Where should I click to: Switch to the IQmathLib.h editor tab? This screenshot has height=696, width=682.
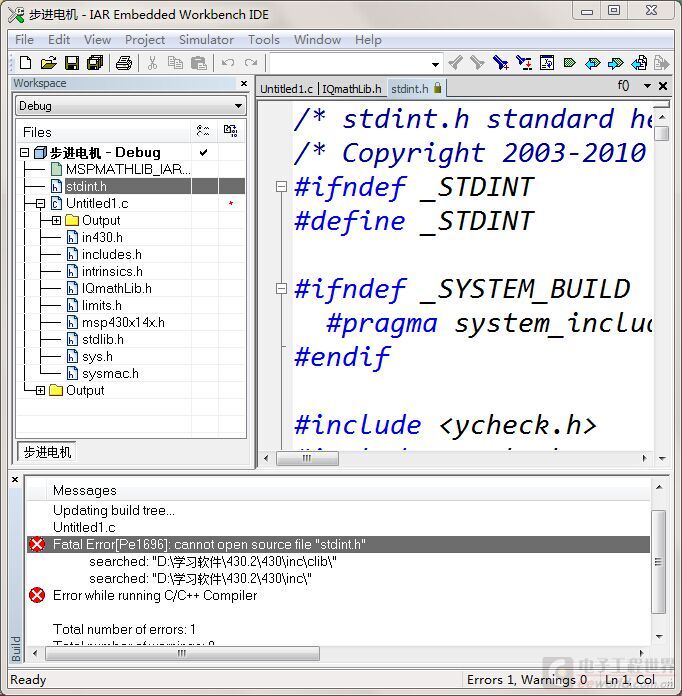352,89
